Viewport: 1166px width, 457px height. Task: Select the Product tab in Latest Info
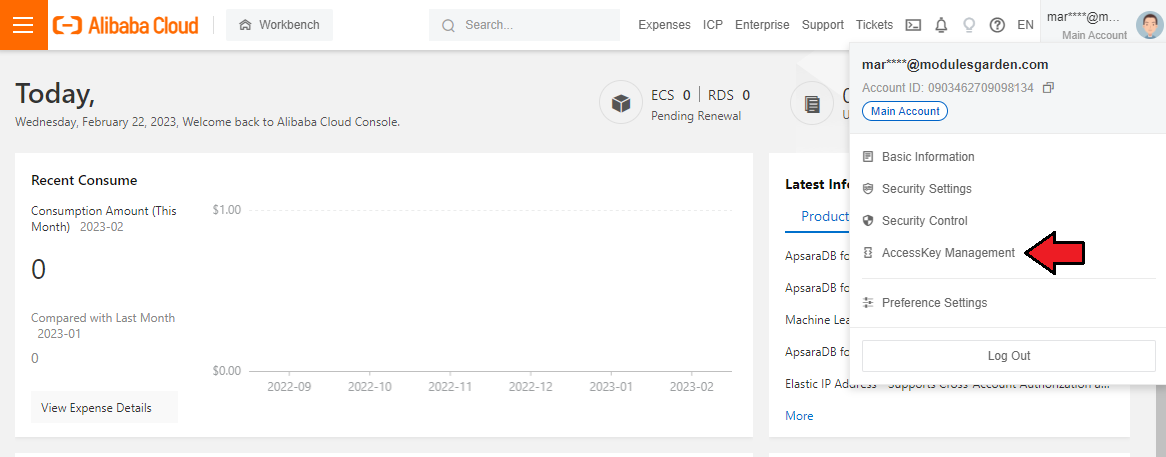tap(825, 216)
